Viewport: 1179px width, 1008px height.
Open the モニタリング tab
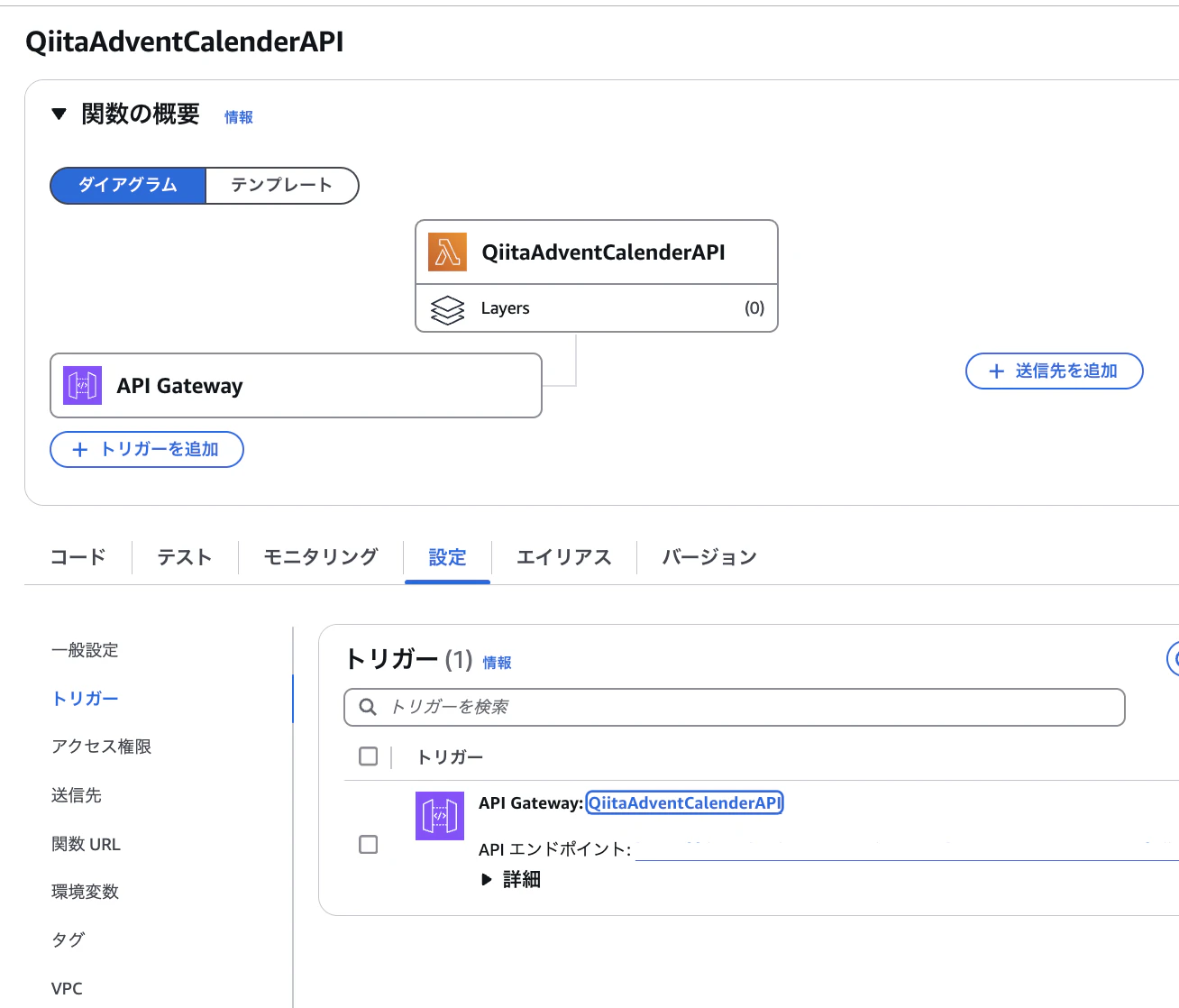321,557
